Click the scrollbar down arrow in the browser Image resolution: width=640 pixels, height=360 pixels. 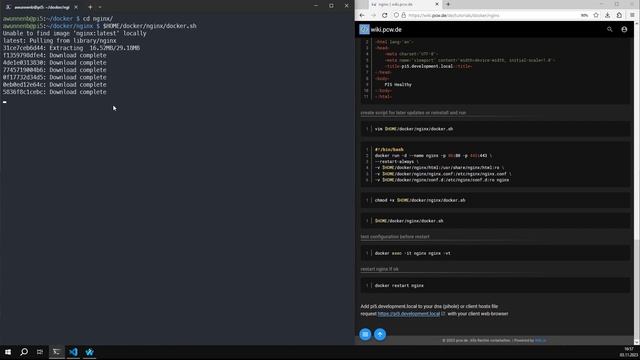pos(637,342)
